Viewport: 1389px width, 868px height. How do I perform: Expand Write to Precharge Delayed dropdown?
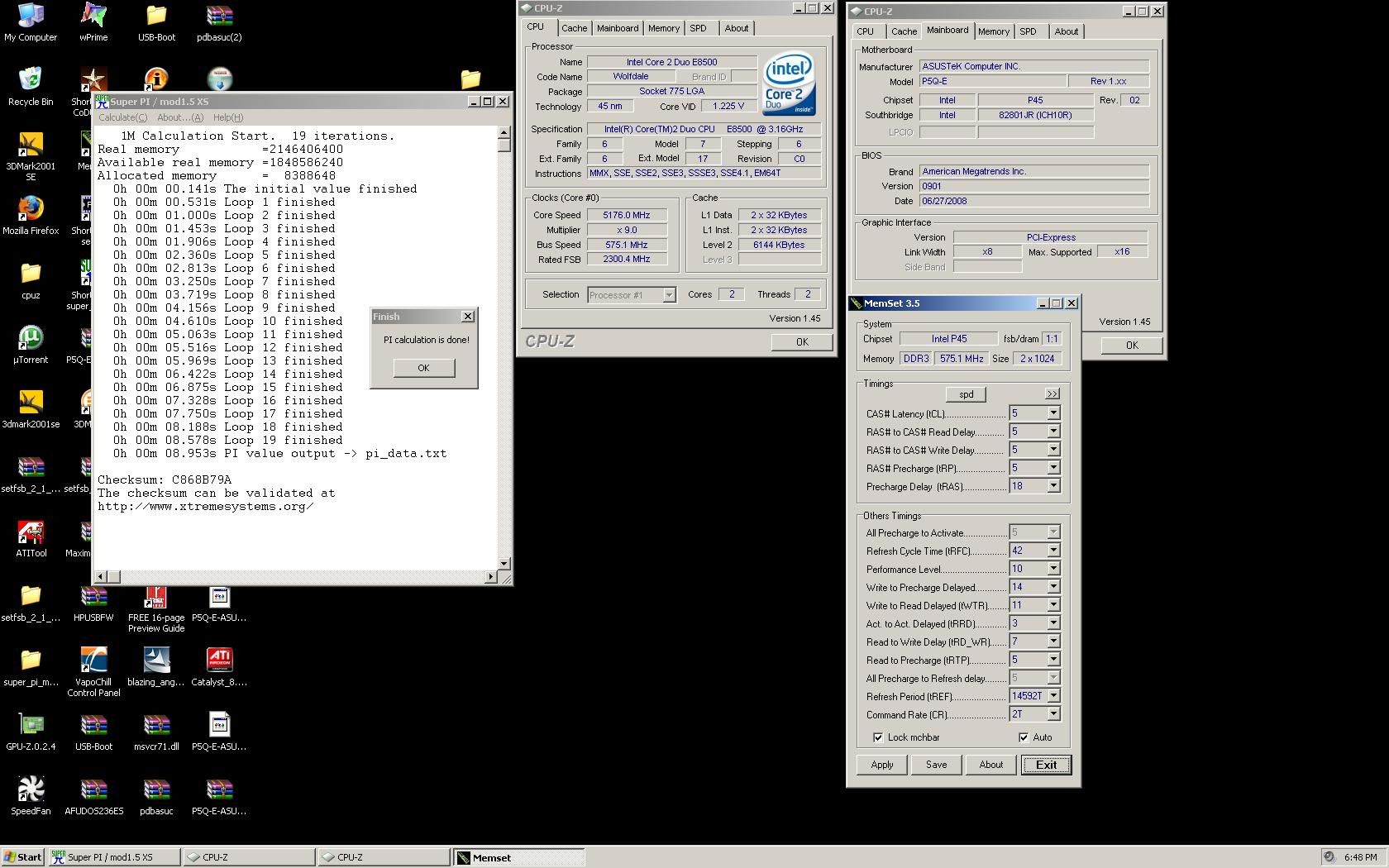[x=1053, y=586]
